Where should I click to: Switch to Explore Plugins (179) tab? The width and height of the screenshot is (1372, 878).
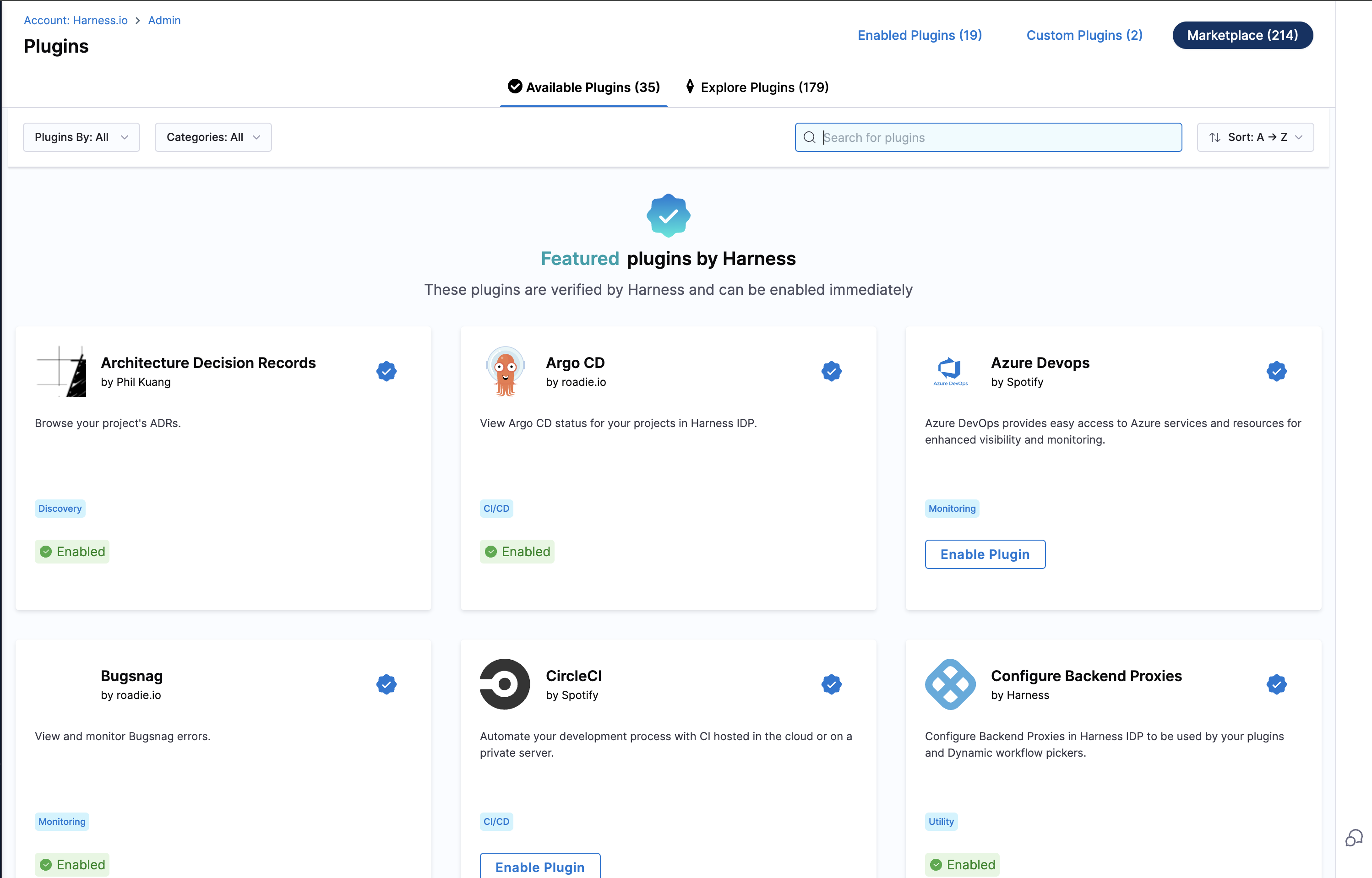757,87
